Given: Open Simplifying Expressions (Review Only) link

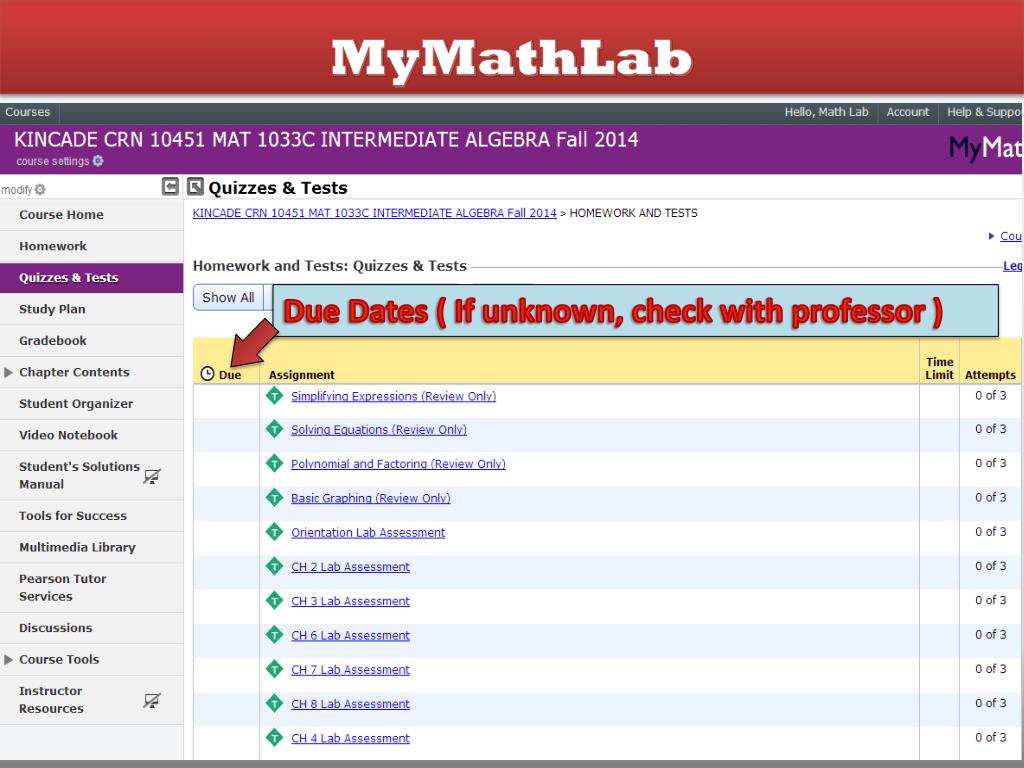Looking at the screenshot, I should [393, 396].
